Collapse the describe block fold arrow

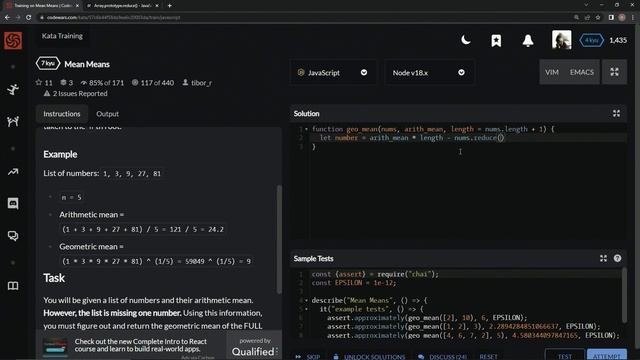click(x=307, y=300)
